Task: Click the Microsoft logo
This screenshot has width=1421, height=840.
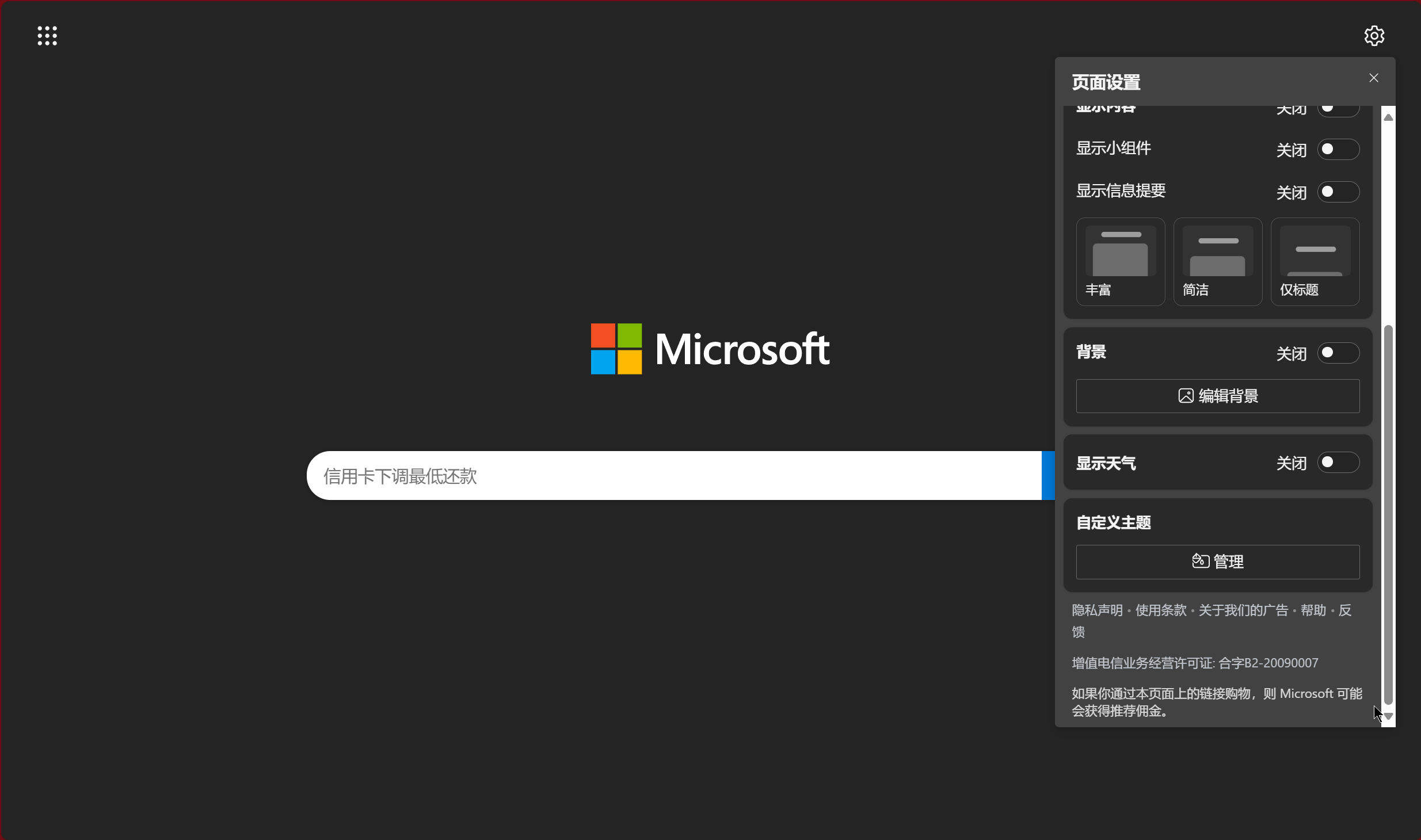Action: [710, 349]
